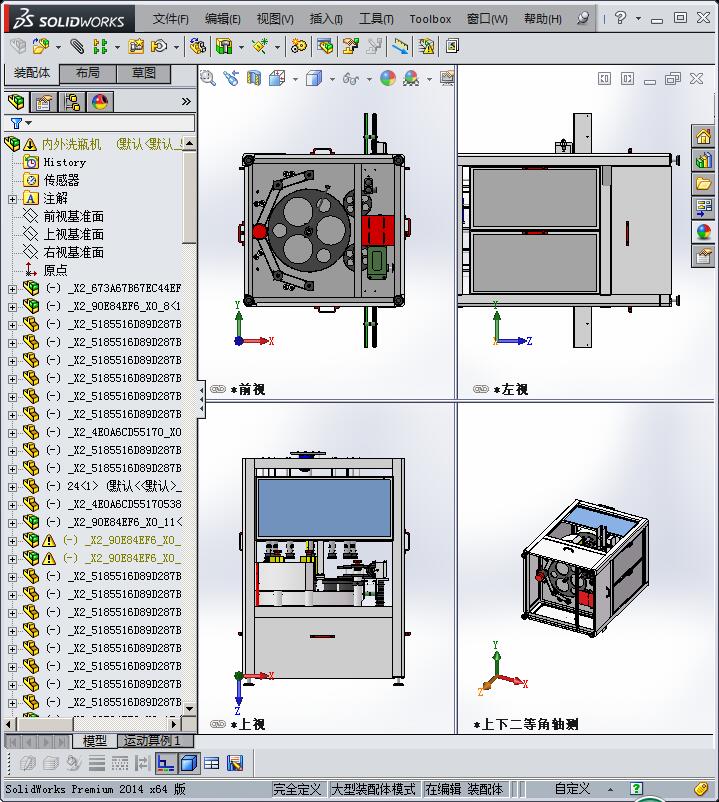This screenshot has height=802, width=719.
Task: Click the Previous View icon
Action: (231, 78)
